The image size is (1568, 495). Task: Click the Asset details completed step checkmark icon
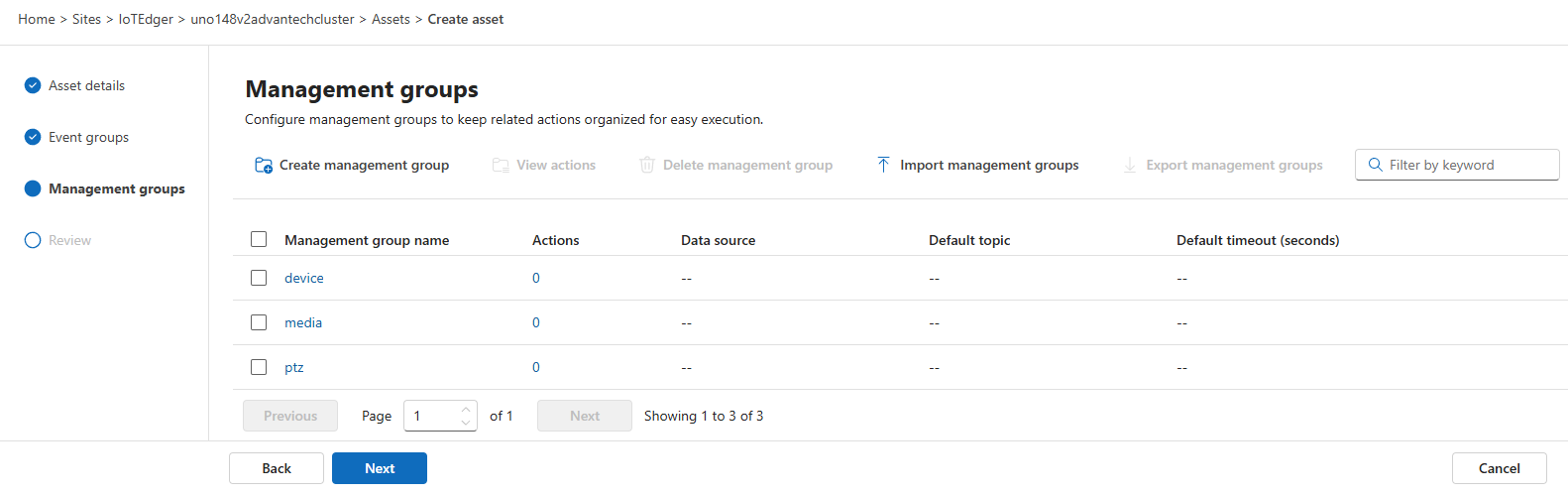[33, 85]
